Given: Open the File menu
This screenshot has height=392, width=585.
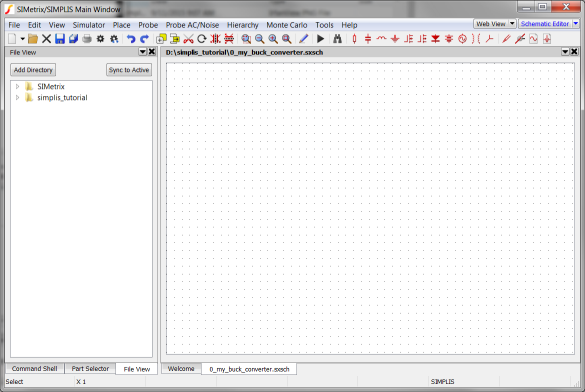Looking at the screenshot, I should (14, 25).
